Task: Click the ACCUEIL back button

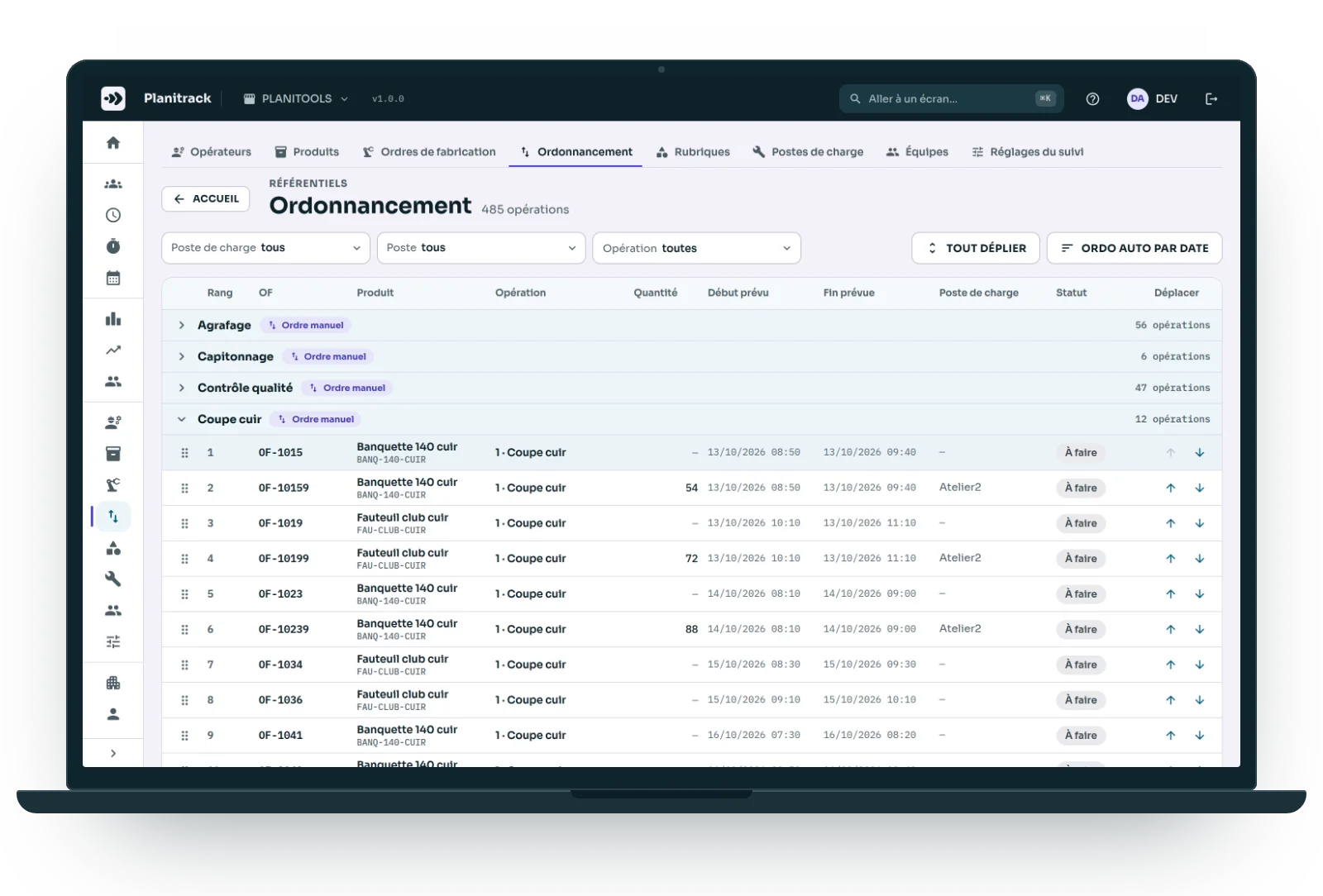Action: click(x=206, y=199)
